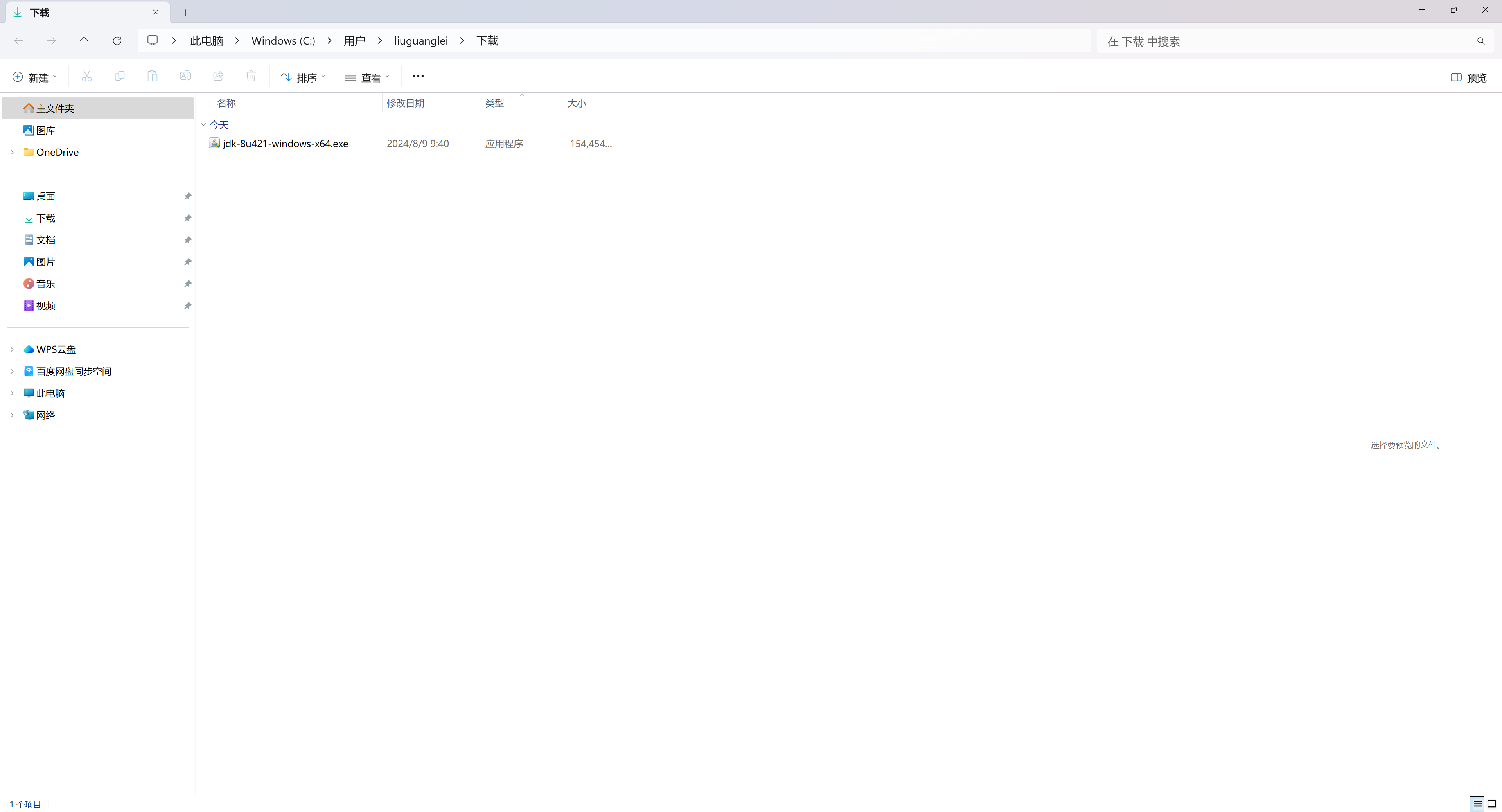Click the refresh icon in the navigation bar

(117, 41)
